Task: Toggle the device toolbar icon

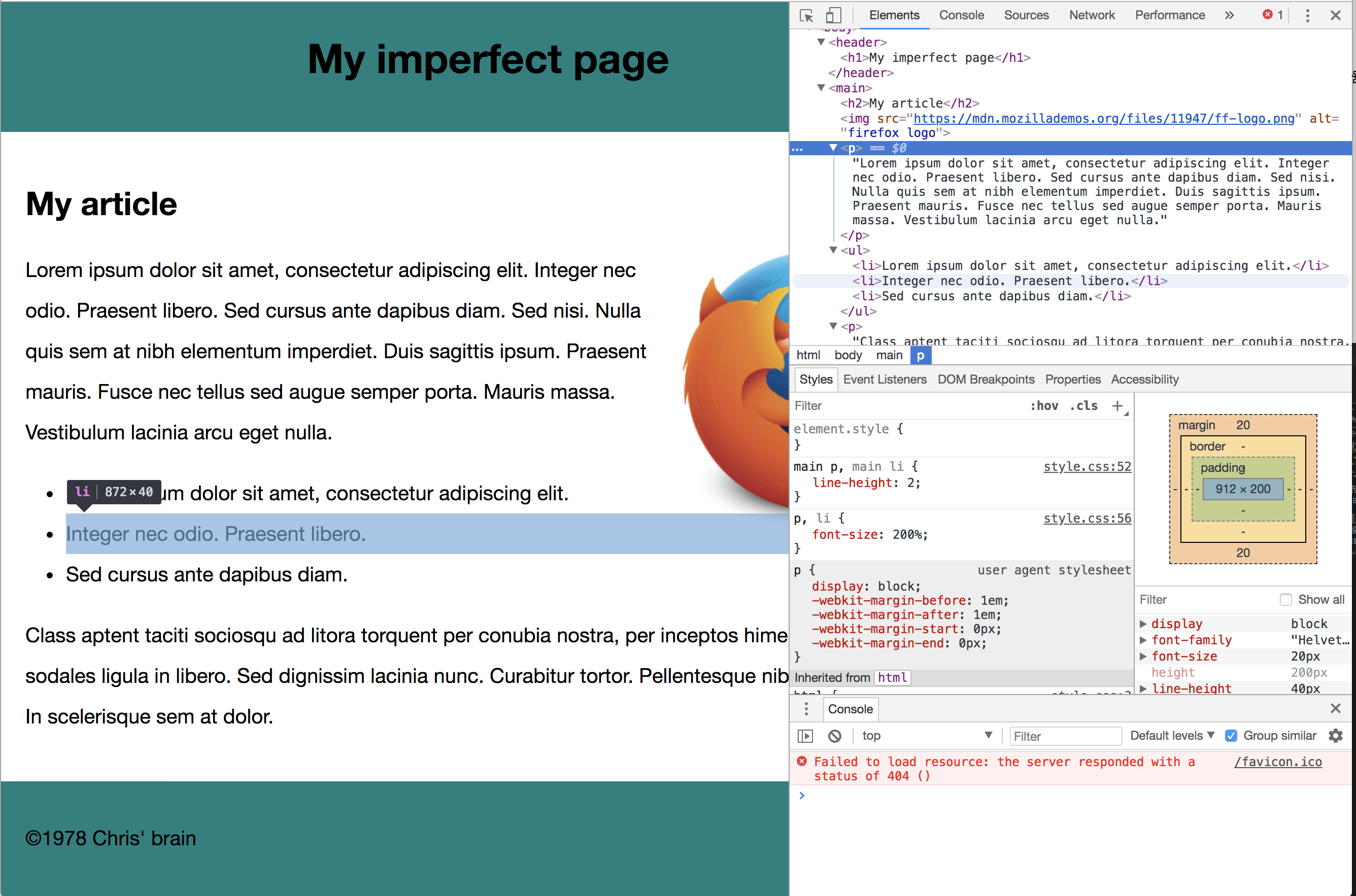Action: pos(833,15)
